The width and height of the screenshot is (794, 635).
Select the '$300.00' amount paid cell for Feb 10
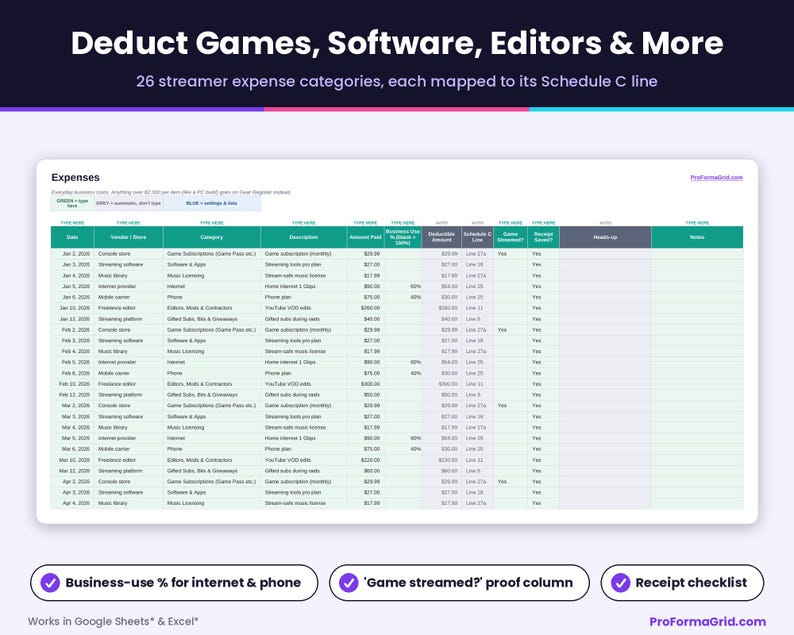pyautogui.click(x=365, y=384)
